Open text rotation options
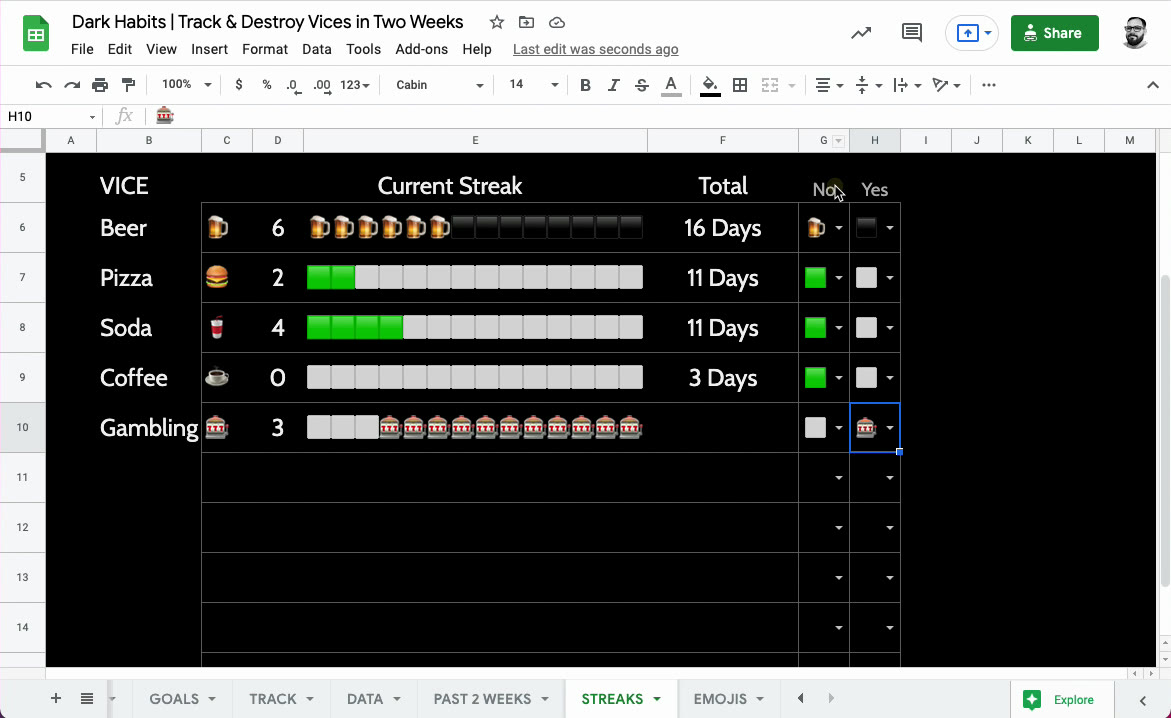This screenshot has width=1171, height=718. pyautogui.click(x=946, y=85)
